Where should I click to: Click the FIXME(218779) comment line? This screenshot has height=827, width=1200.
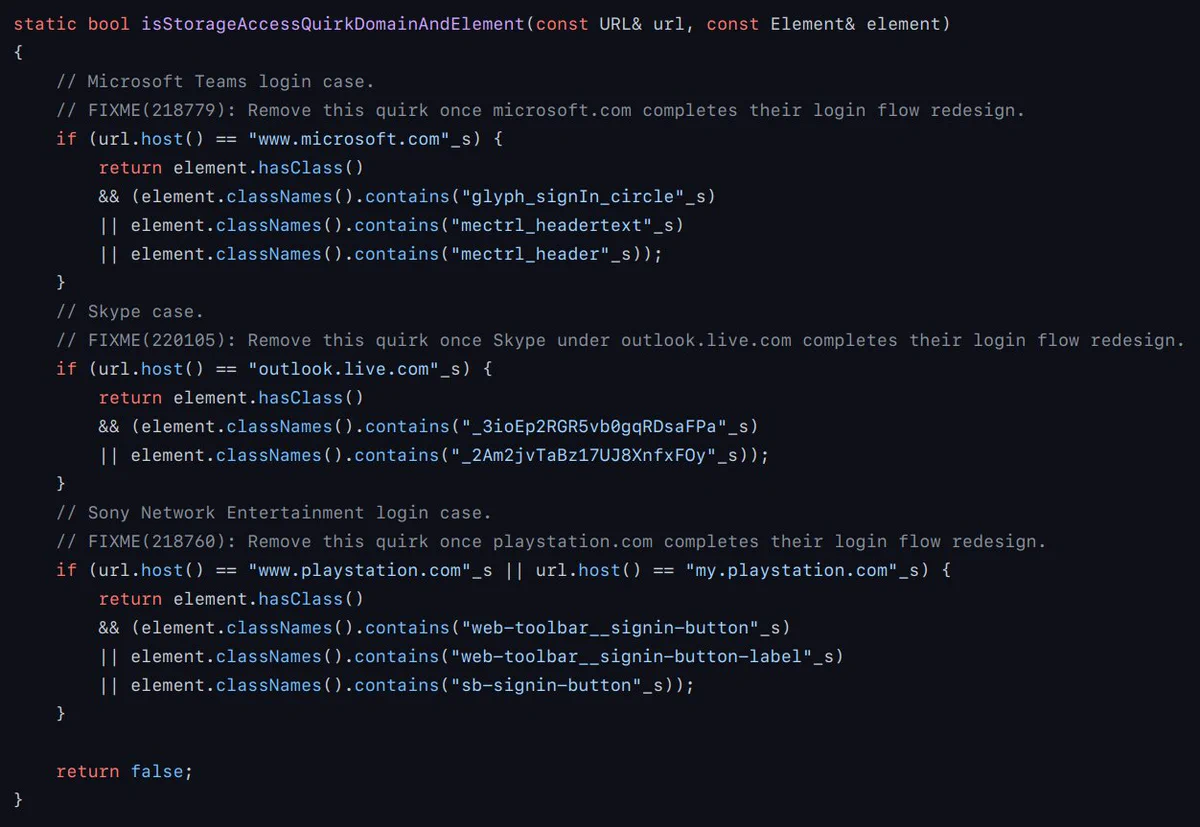[541, 110]
